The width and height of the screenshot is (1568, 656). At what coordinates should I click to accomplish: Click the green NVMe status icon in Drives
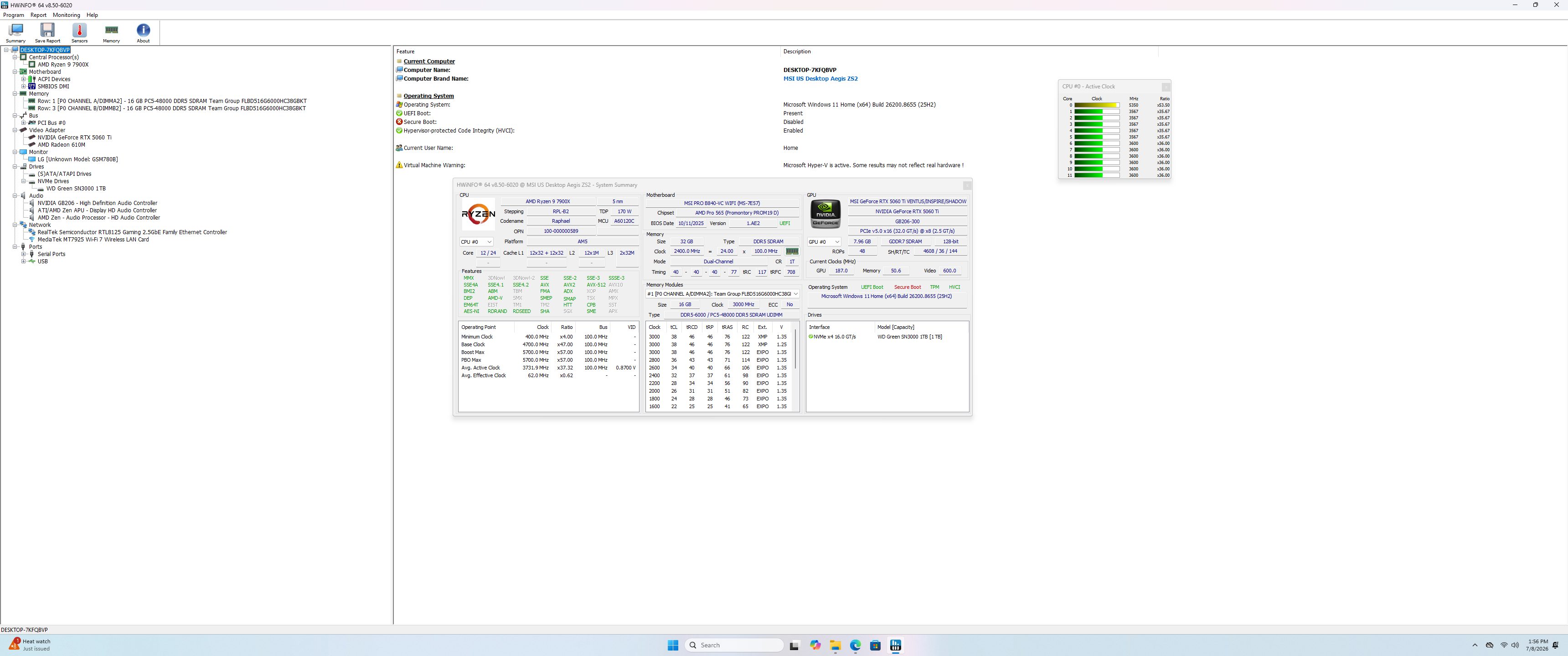coord(811,337)
